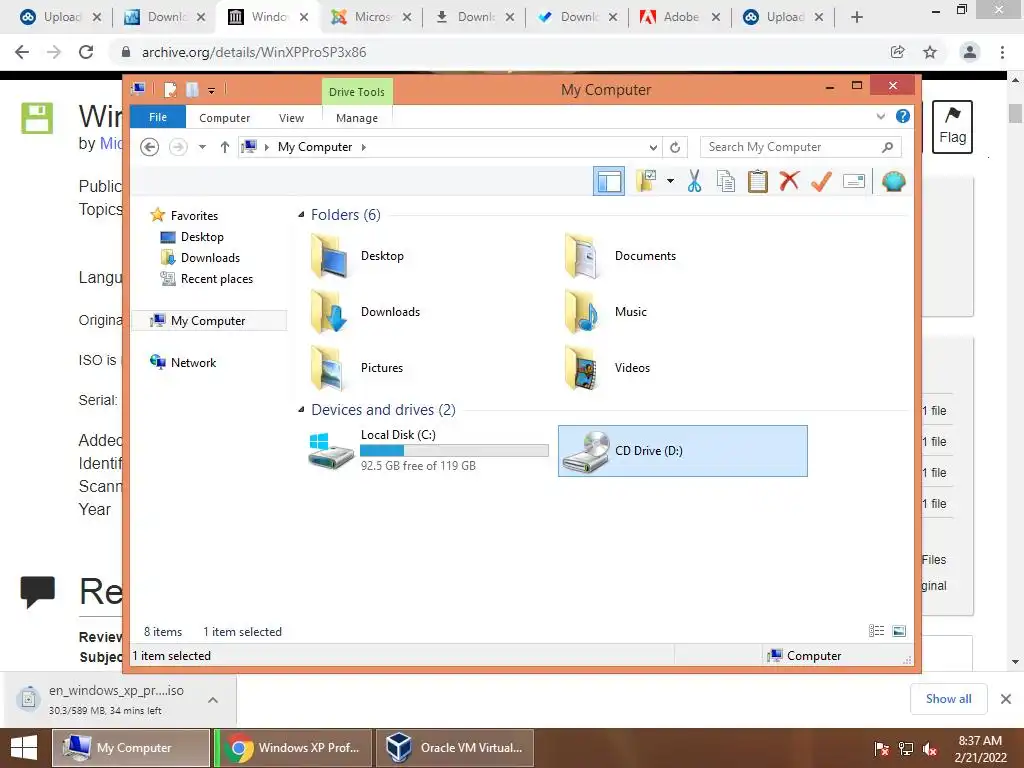Refresh the My Computer address bar

pyautogui.click(x=675, y=147)
